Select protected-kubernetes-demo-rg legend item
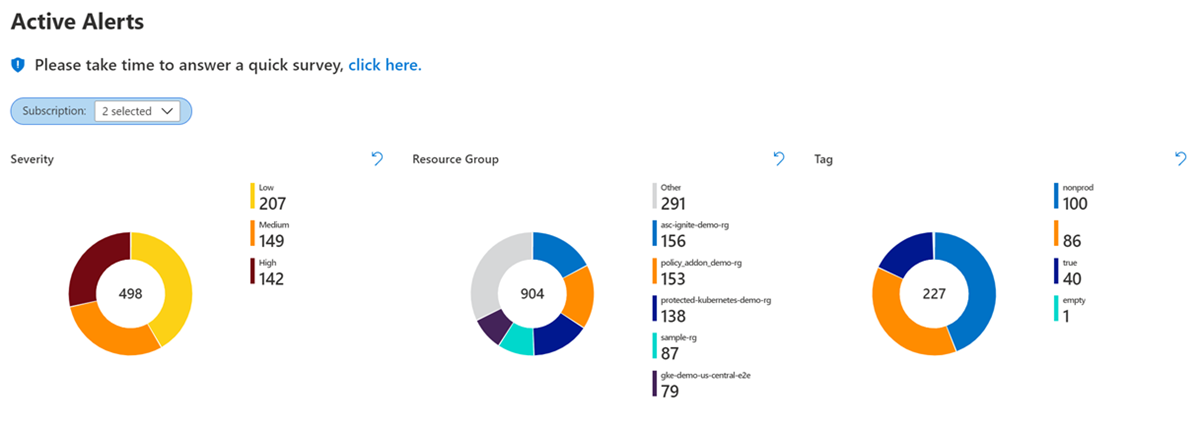 click(712, 310)
